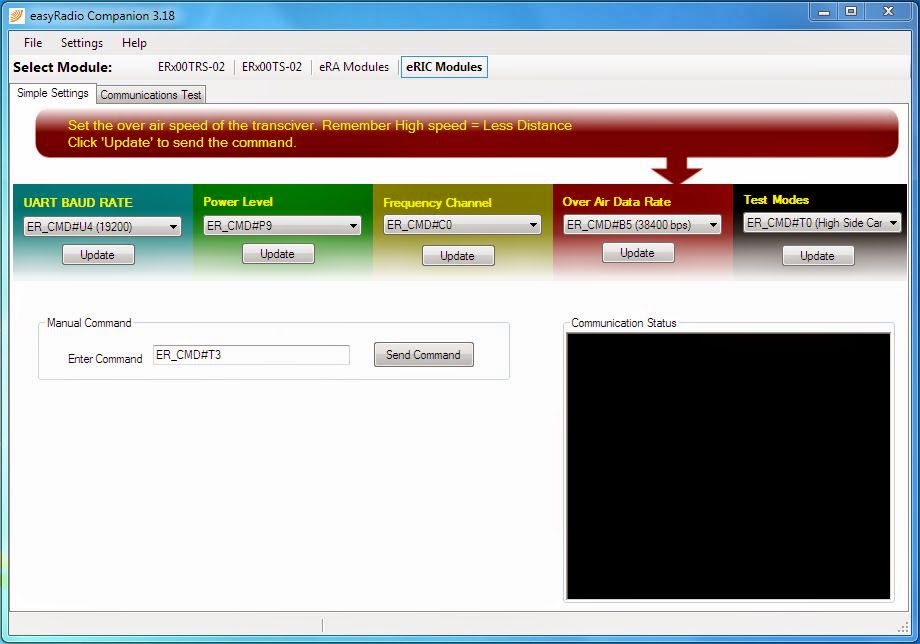
Task: Click Update under Power Level
Action: [x=278, y=253]
